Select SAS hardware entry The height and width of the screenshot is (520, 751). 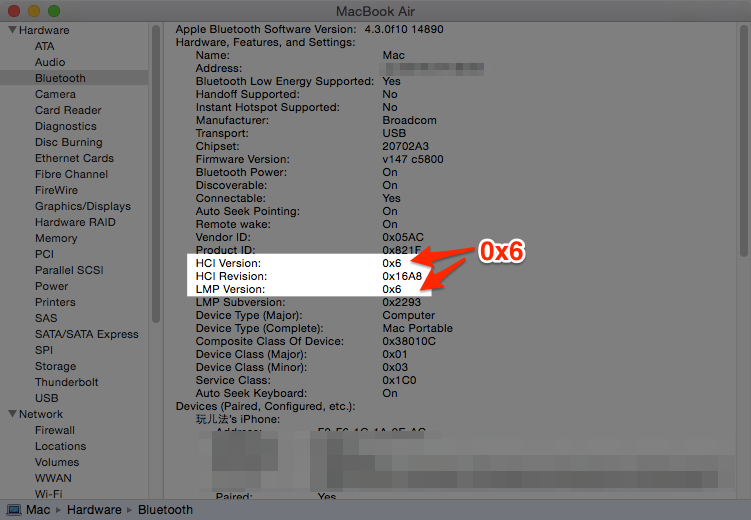point(46,318)
